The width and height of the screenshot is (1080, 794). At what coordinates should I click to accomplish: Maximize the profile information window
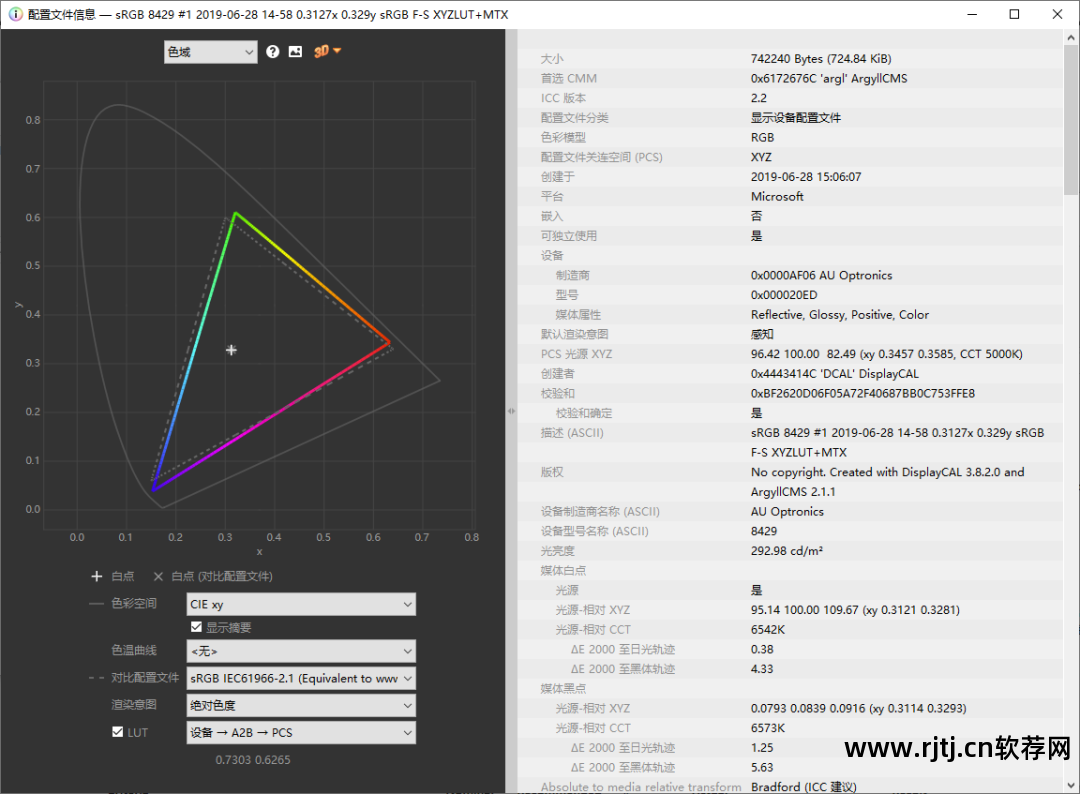(1014, 14)
